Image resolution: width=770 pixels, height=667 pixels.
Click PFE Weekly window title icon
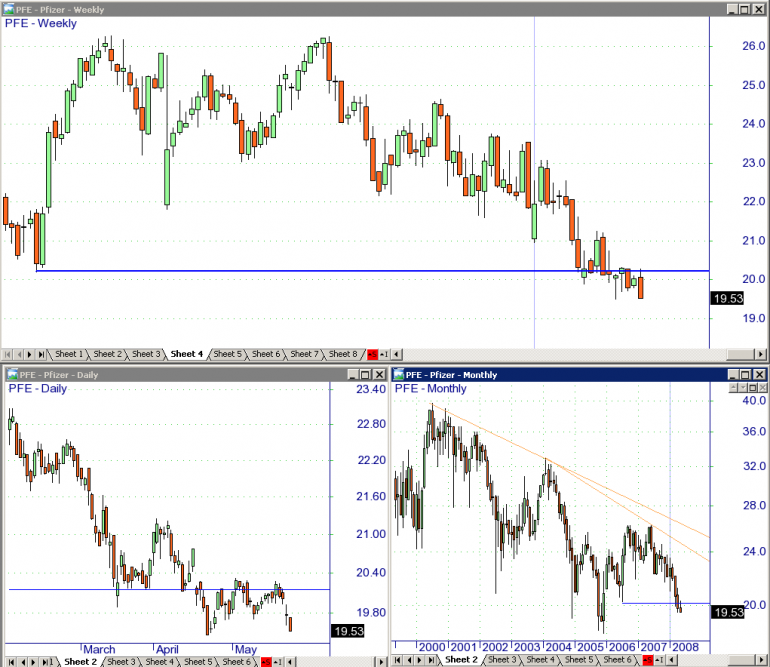coord(8,9)
